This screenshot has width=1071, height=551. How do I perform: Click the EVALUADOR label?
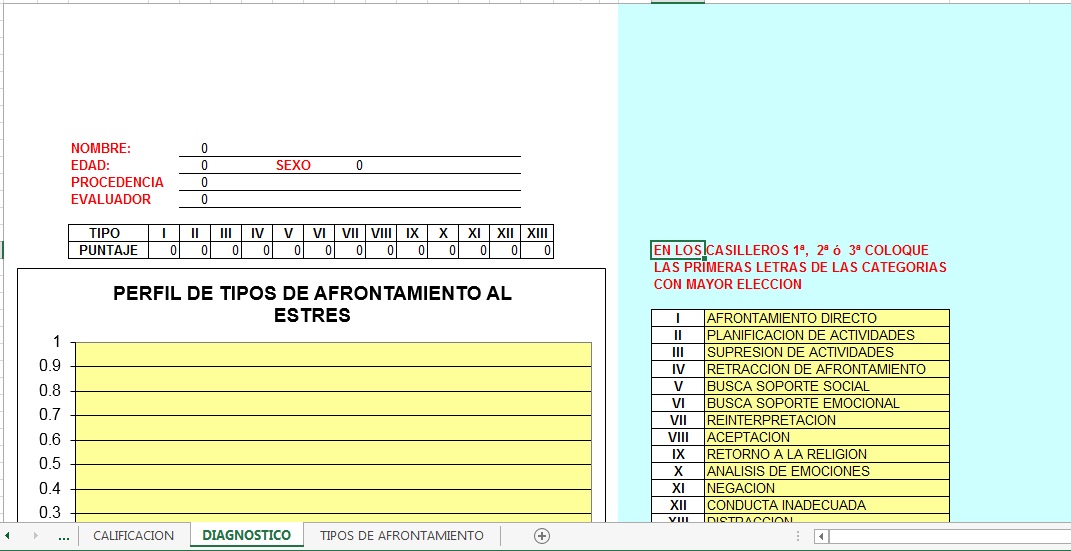pyautogui.click(x=111, y=199)
